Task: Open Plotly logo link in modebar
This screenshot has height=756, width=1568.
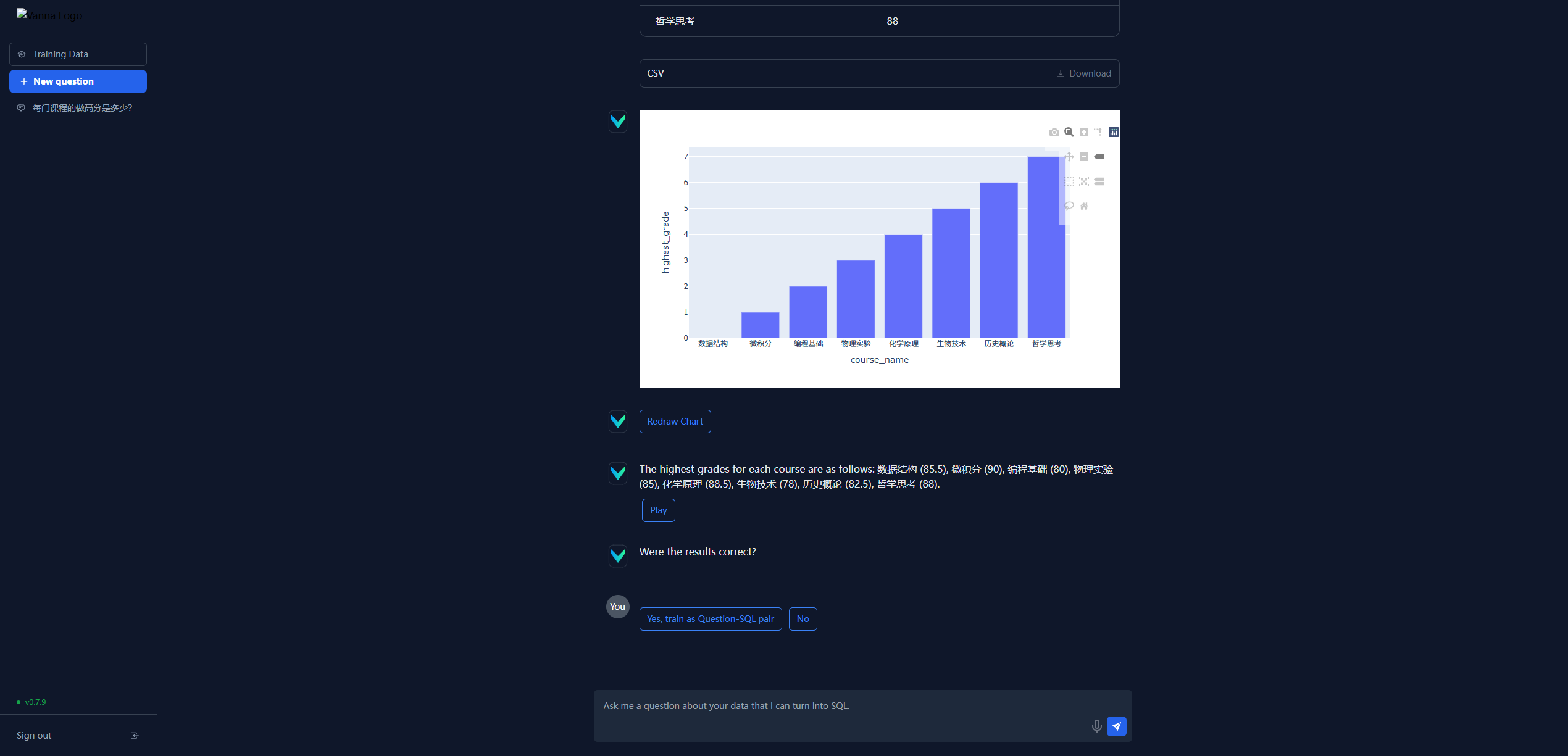Action: click(1113, 132)
